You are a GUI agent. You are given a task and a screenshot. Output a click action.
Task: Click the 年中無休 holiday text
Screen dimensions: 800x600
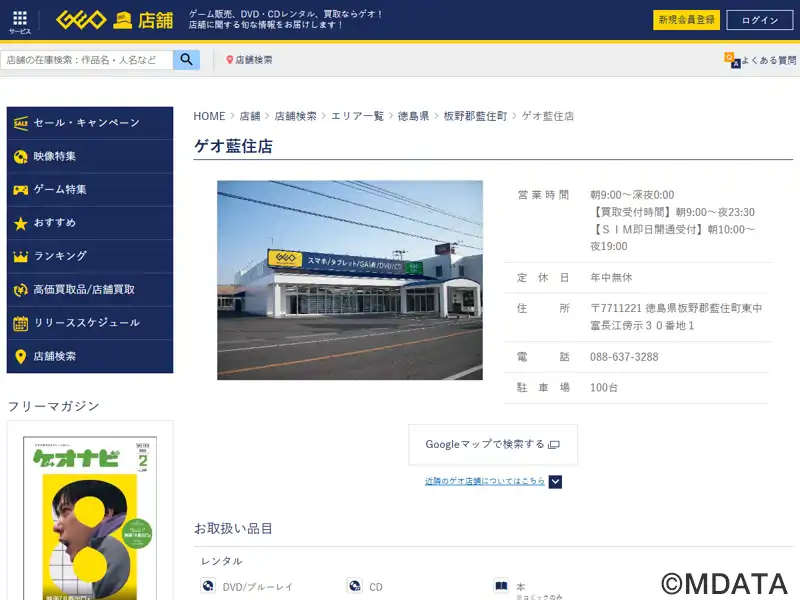click(x=611, y=278)
